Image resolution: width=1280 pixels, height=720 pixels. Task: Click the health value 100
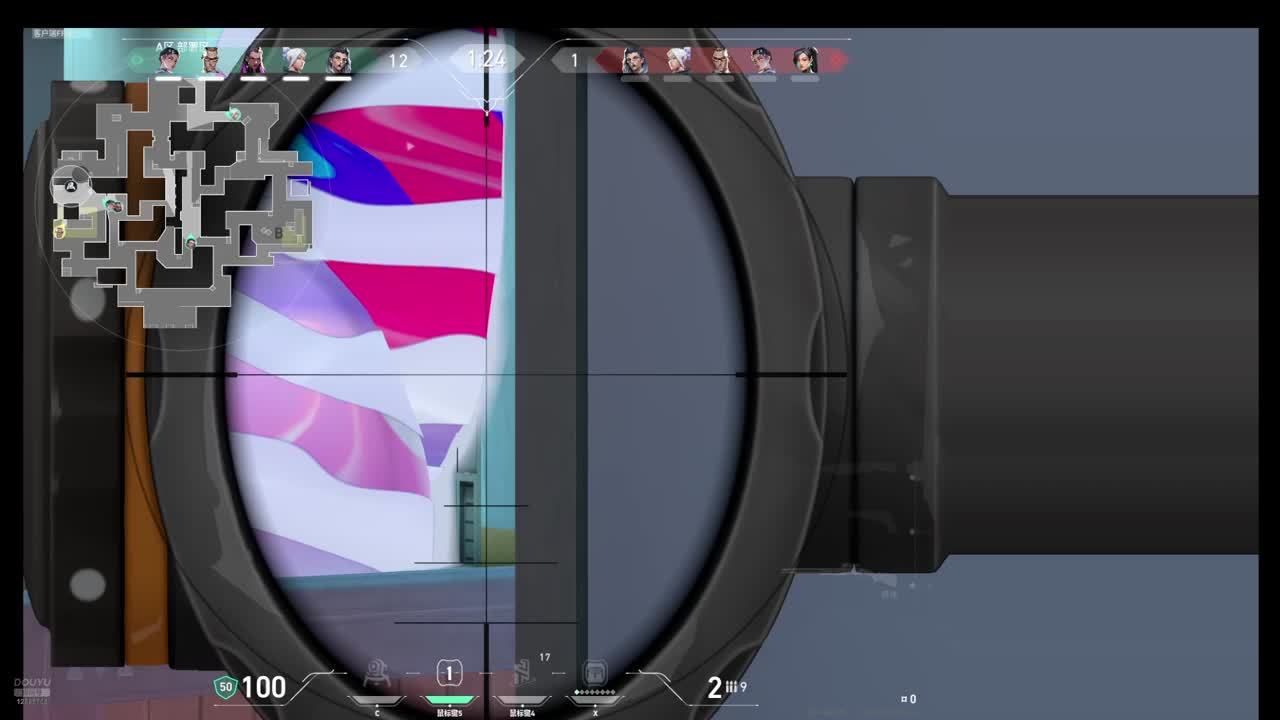pyautogui.click(x=263, y=687)
